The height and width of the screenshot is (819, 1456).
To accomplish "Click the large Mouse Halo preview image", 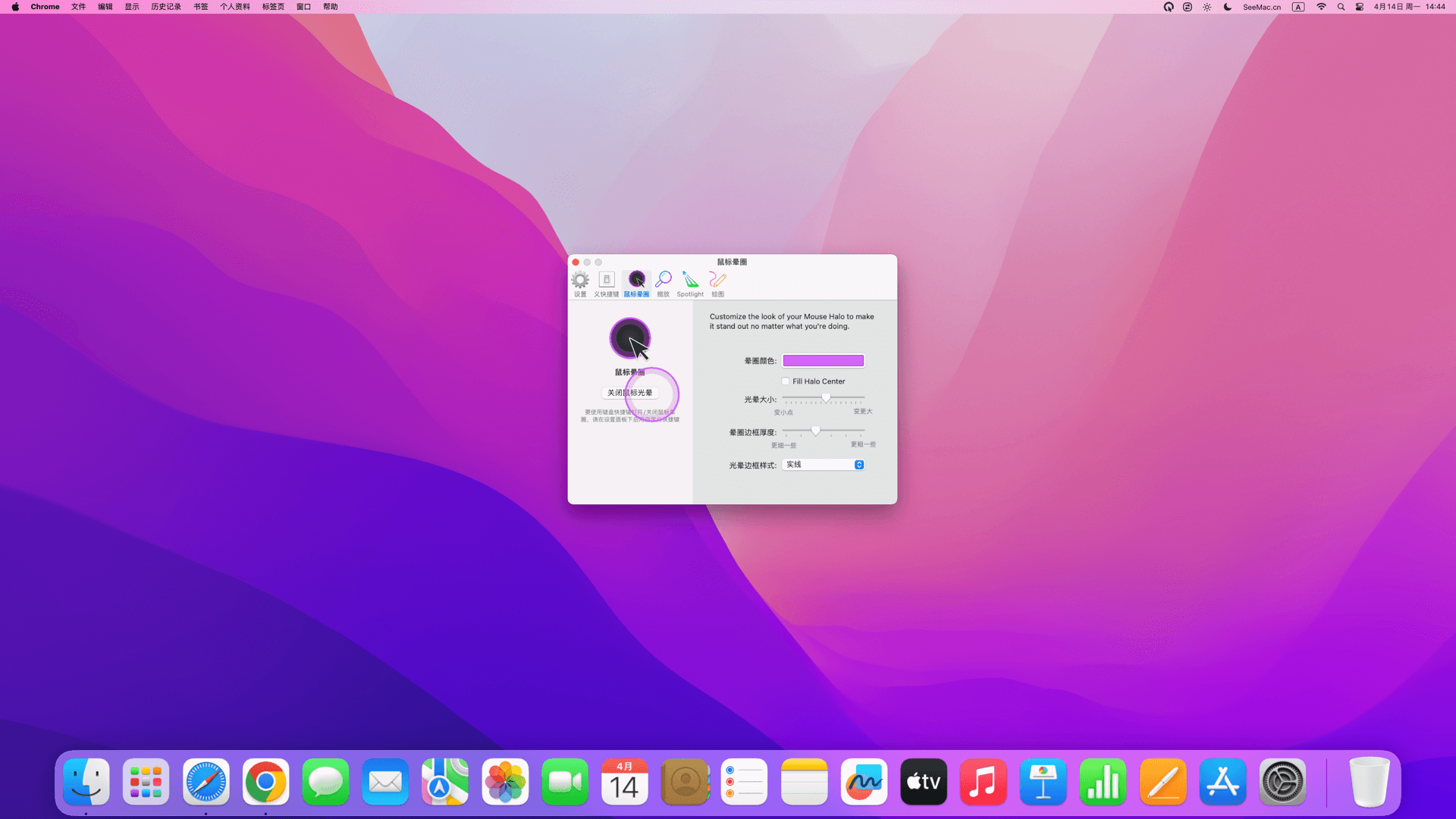I will click(630, 339).
